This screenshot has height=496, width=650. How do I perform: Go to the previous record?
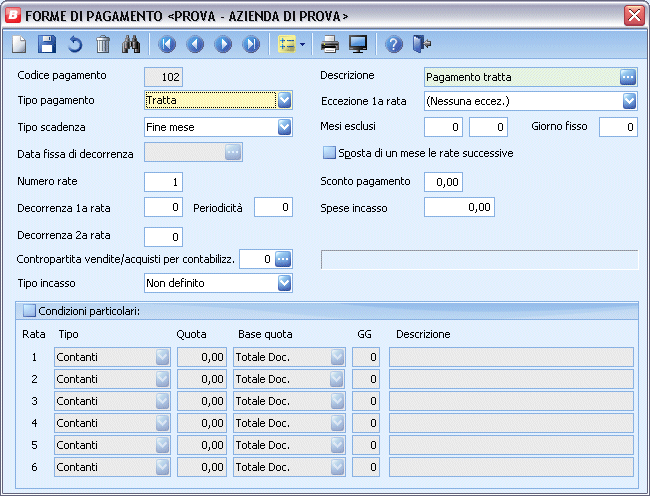pyautogui.click(x=195, y=44)
